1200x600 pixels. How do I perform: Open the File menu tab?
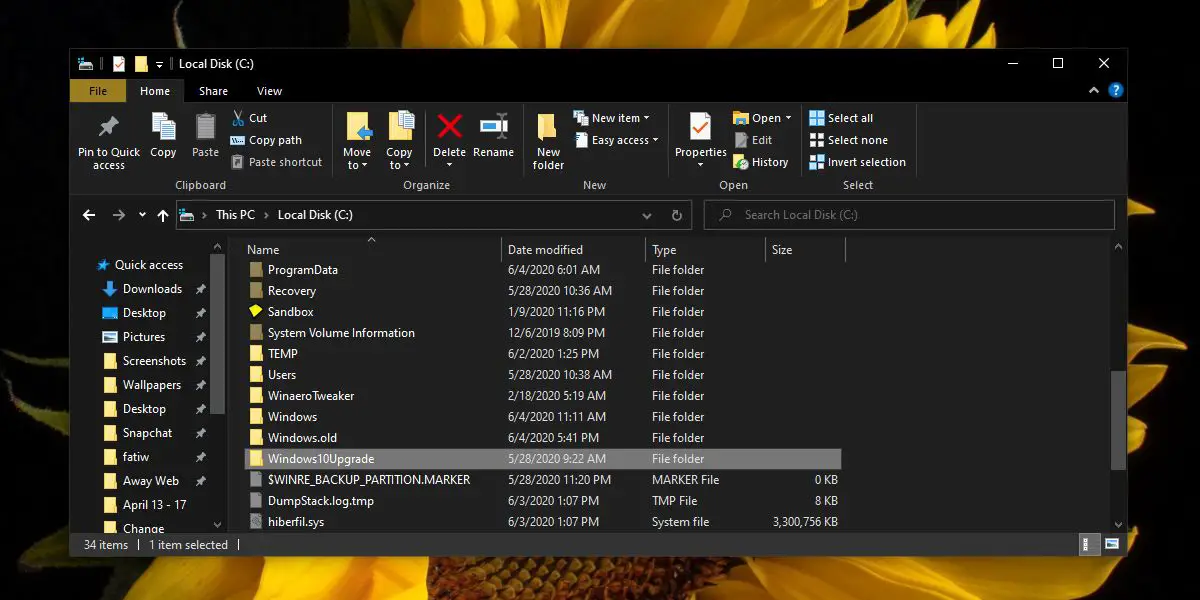[x=98, y=91]
